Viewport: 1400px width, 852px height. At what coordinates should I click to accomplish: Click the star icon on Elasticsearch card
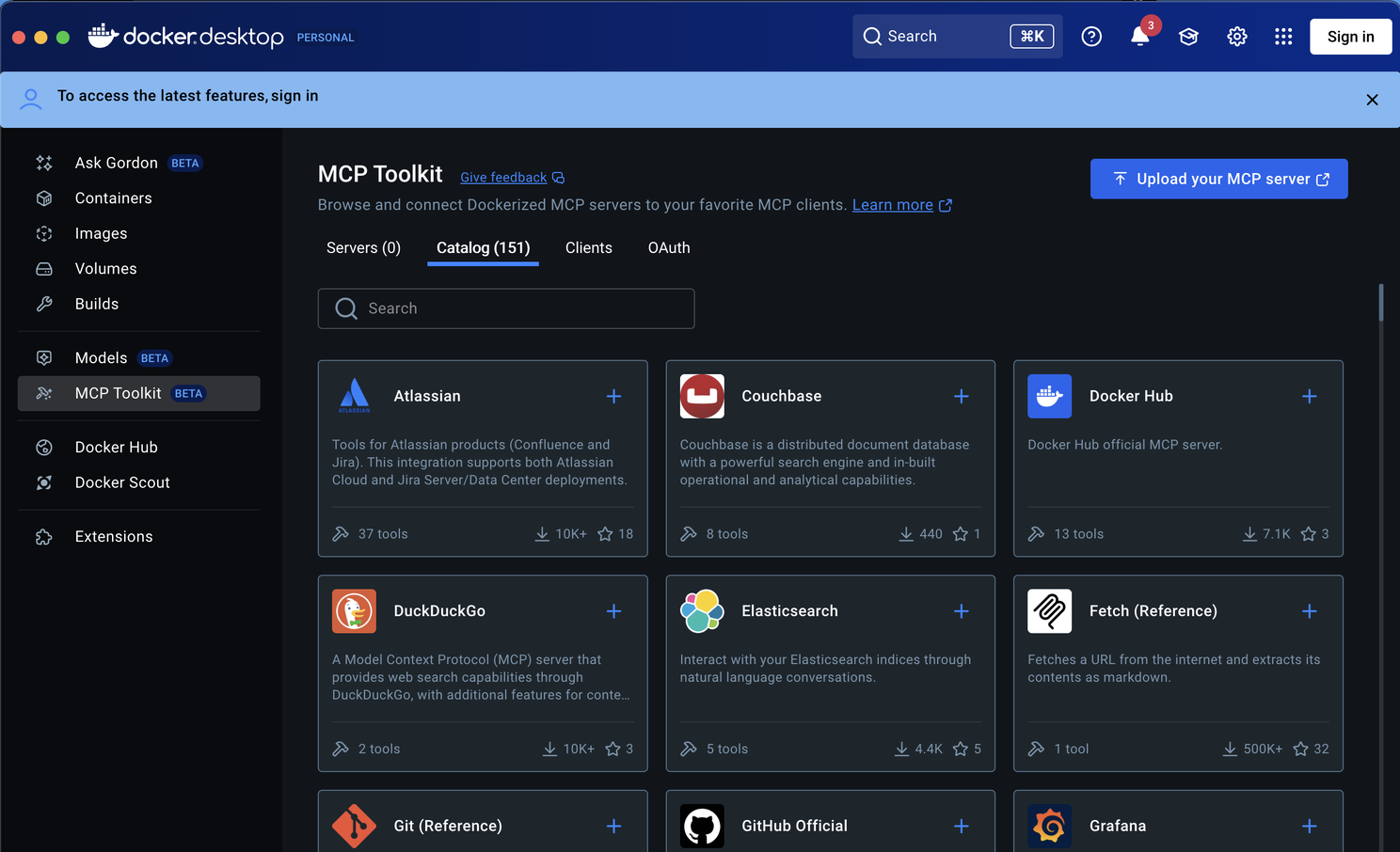(x=960, y=749)
